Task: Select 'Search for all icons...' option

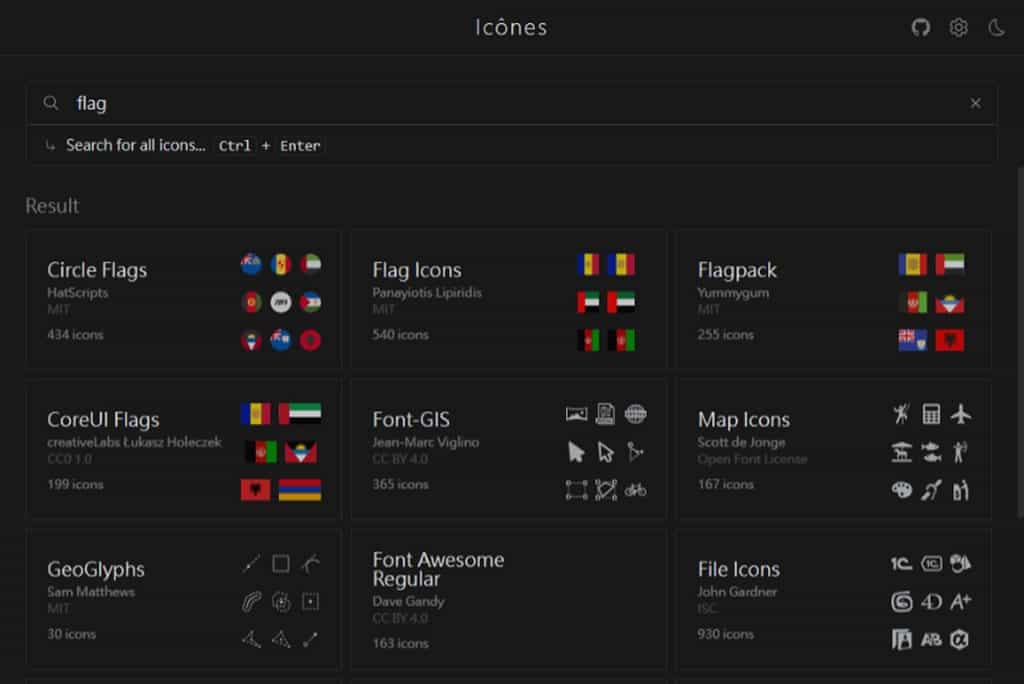Action: click(511, 145)
